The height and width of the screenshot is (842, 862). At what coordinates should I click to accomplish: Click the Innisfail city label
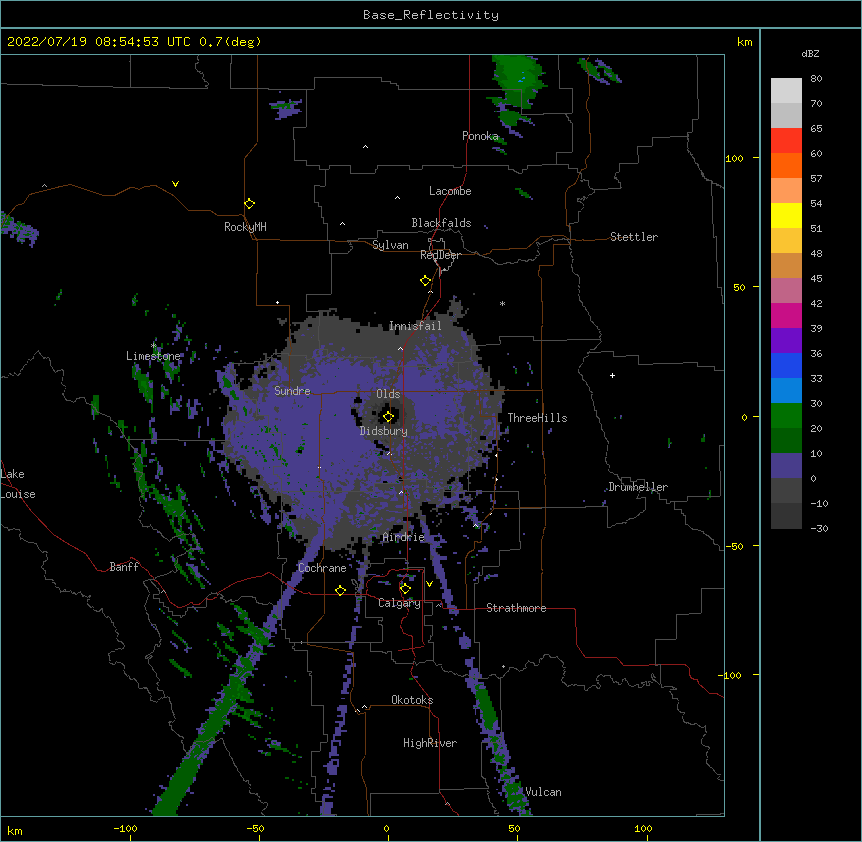415,326
